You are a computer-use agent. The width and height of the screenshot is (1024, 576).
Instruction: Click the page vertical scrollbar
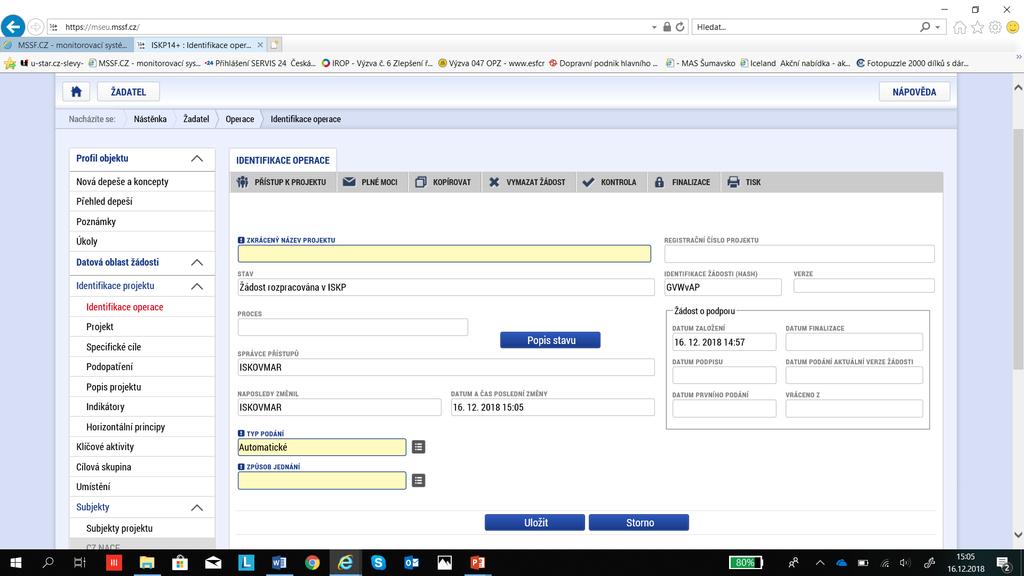(x=1017, y=248)
